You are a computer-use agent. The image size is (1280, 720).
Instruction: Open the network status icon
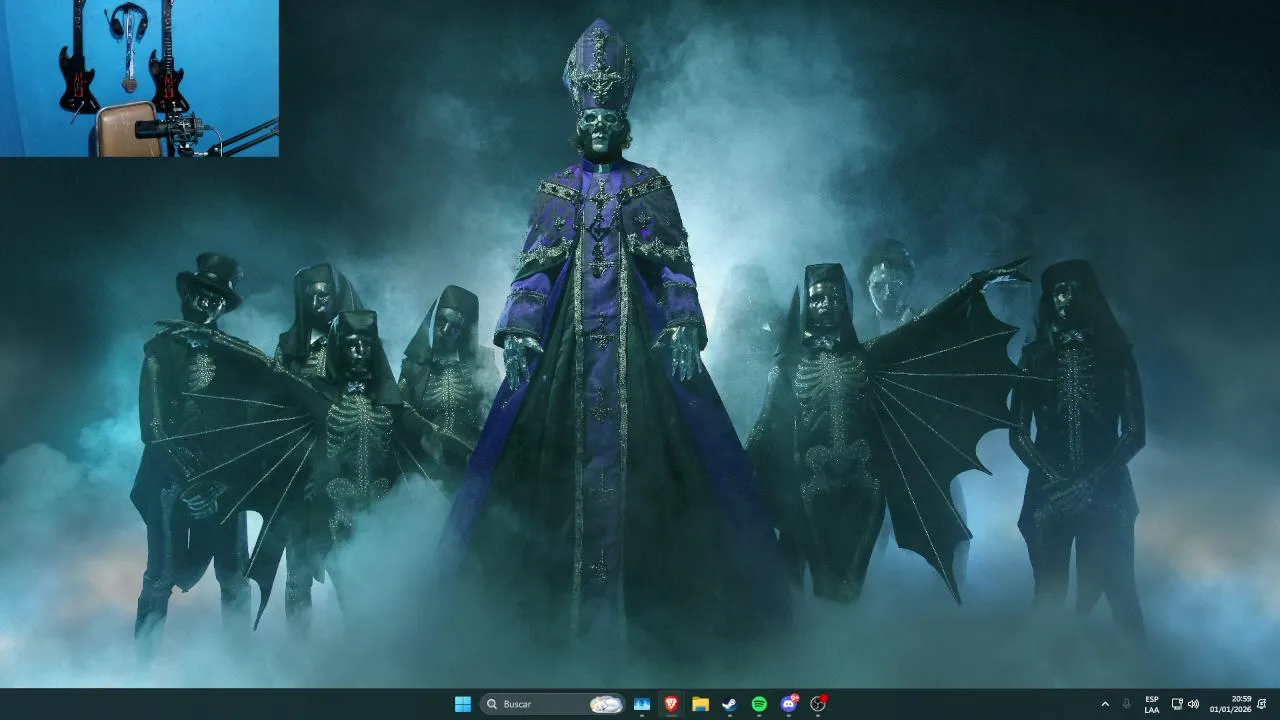[x=1177, y=704]
